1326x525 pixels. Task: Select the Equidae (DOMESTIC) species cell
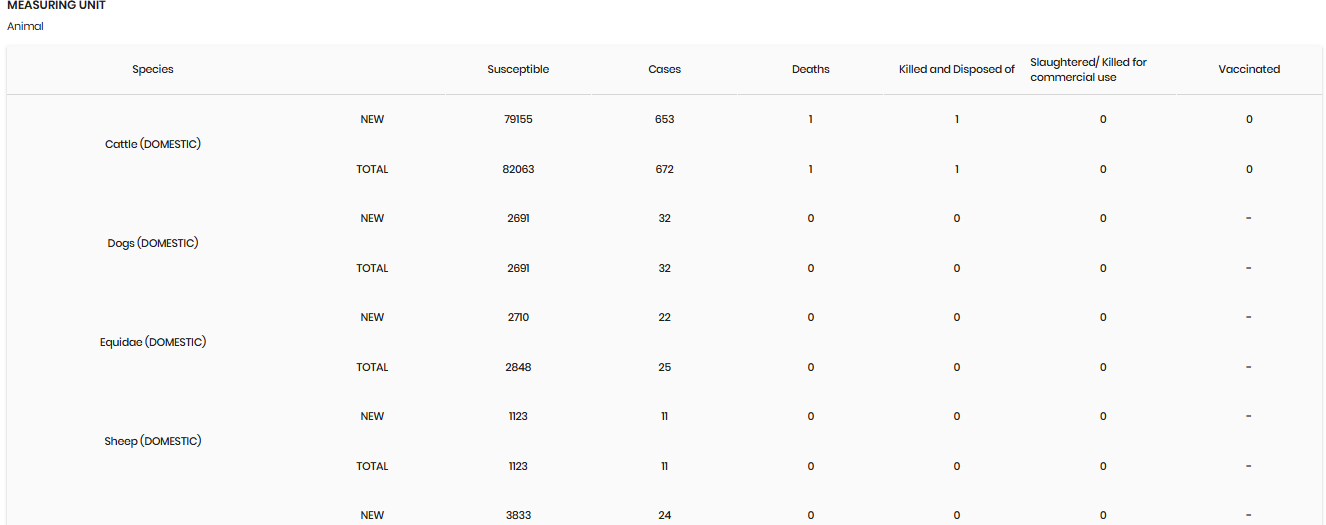[153, 342]
